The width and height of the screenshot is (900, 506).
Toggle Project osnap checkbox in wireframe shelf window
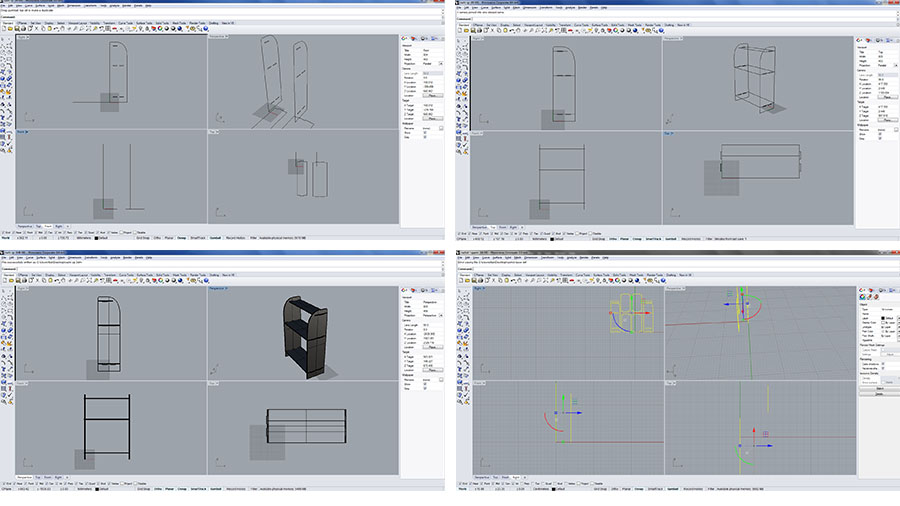coord(577,233)
